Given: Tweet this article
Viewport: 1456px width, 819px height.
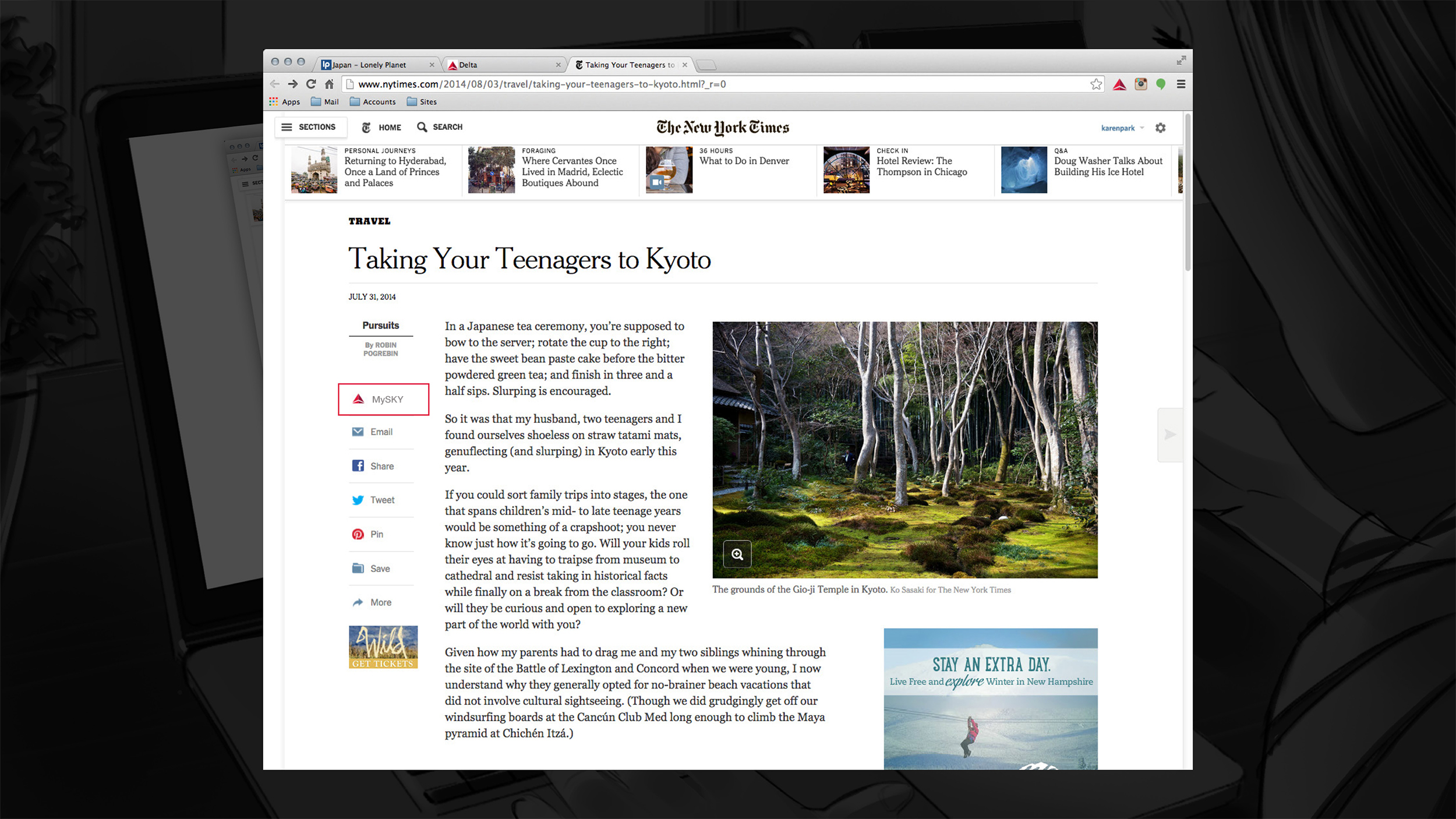Looking at the screenshot, I should coord(381,500).
